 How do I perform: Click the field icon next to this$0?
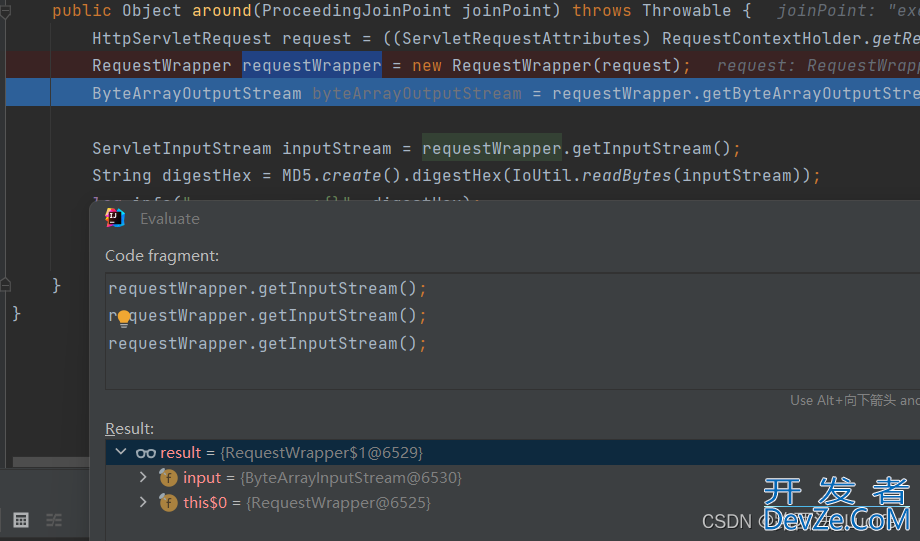(x=168, y=503)
